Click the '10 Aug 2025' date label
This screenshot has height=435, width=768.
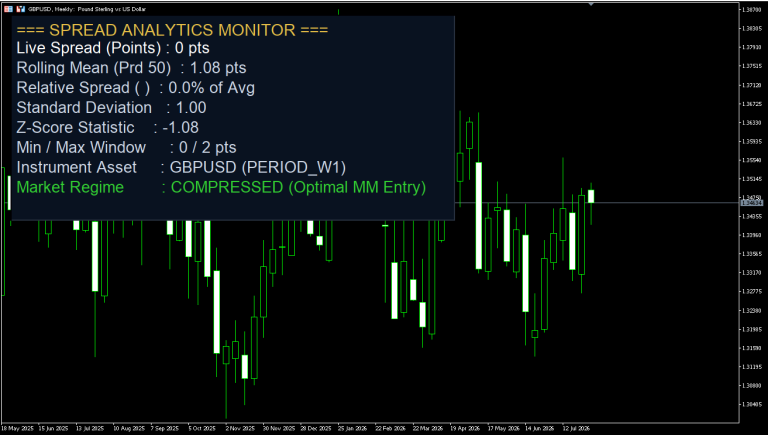pos(129,428)
